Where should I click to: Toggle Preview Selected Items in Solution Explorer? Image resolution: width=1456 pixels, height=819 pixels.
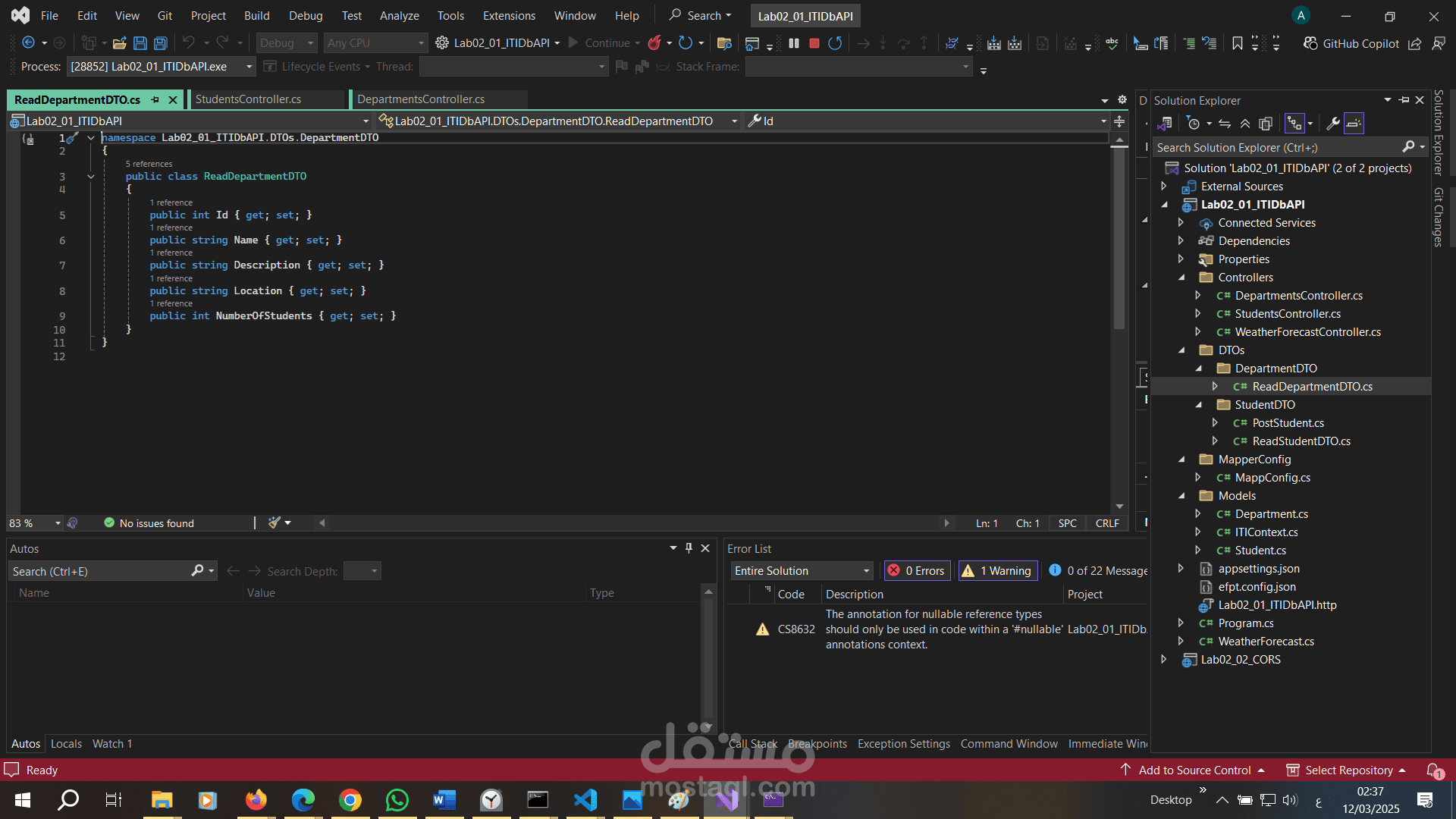[x=1354, y=124]
